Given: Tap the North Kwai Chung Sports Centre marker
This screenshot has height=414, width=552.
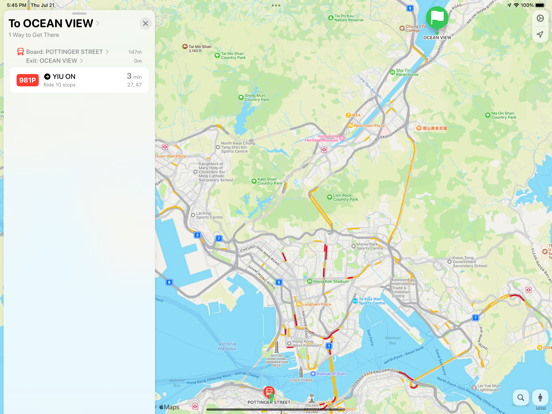Looking at the screenshot, I should [x=218, y=147].
